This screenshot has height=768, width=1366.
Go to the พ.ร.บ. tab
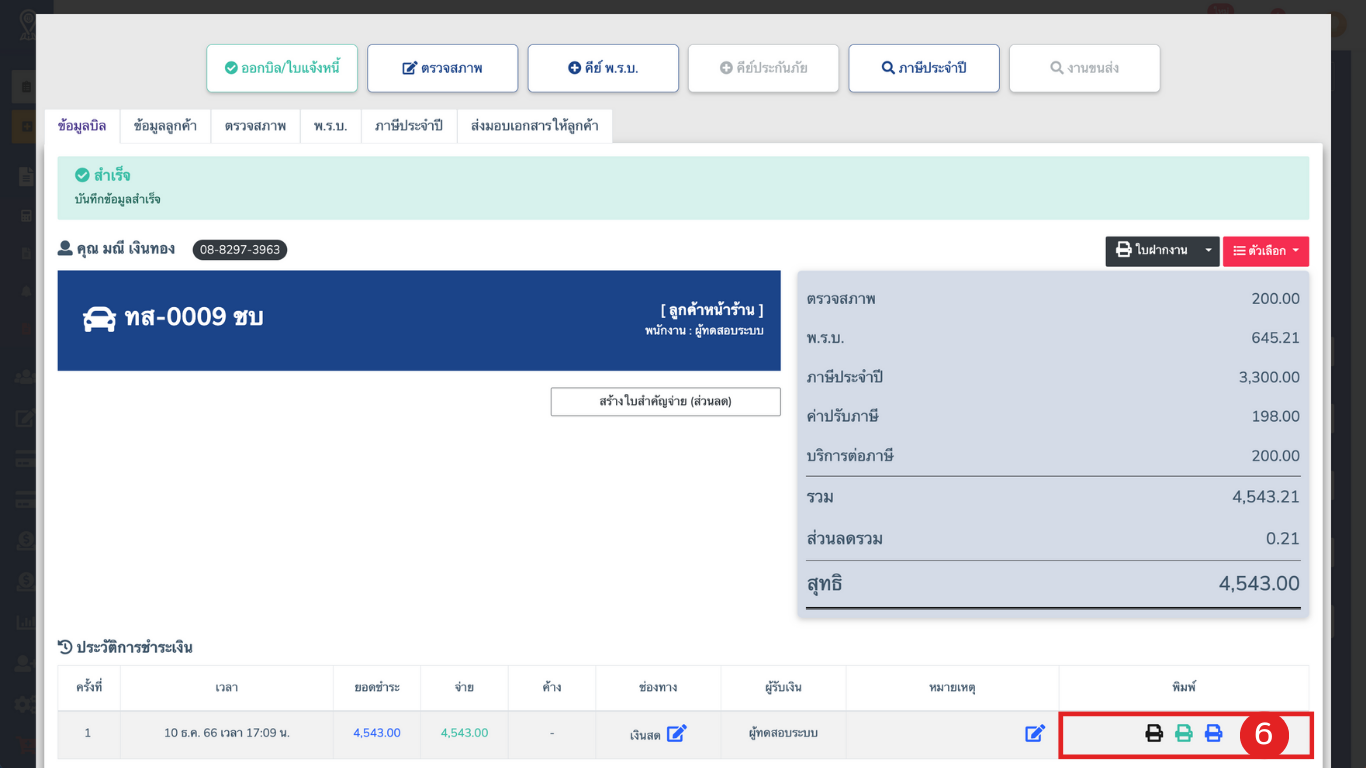coord(330,126)
